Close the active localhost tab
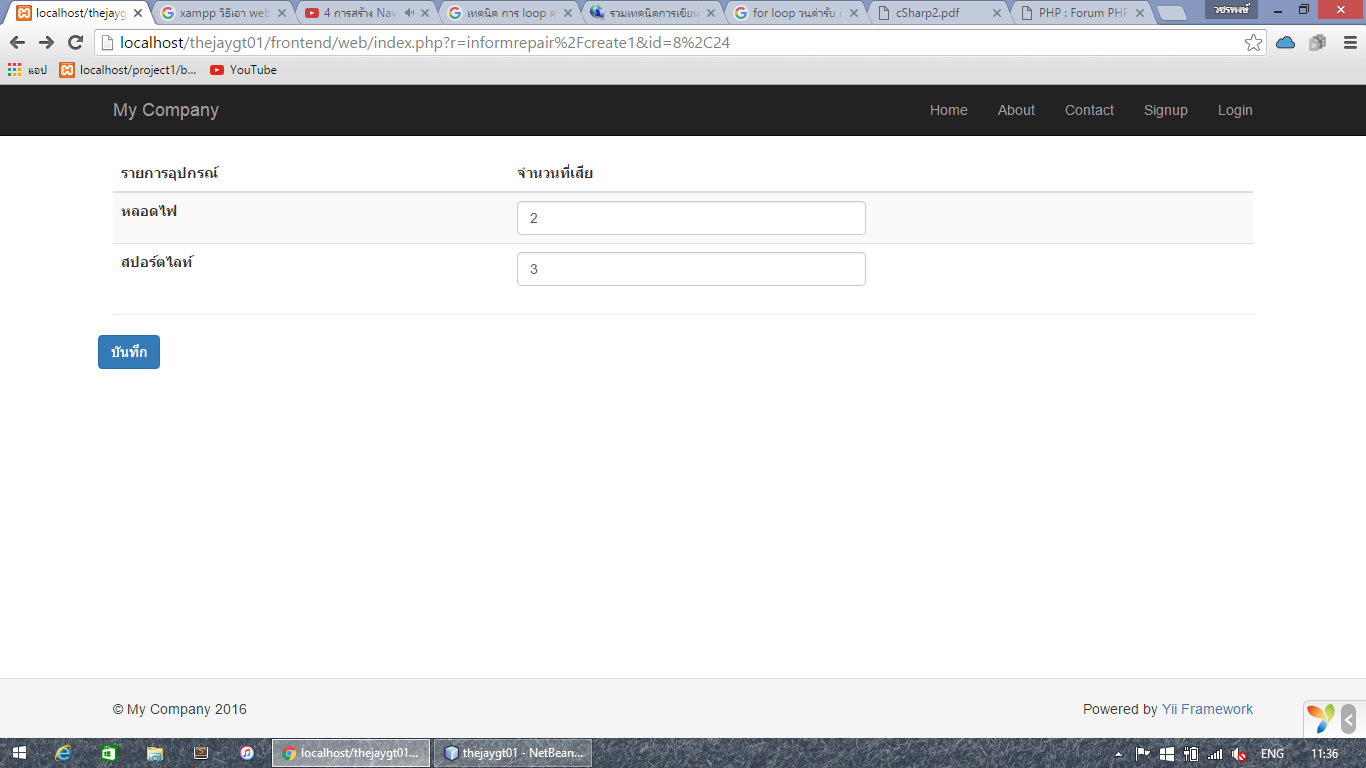 click(x=138, y=13)
